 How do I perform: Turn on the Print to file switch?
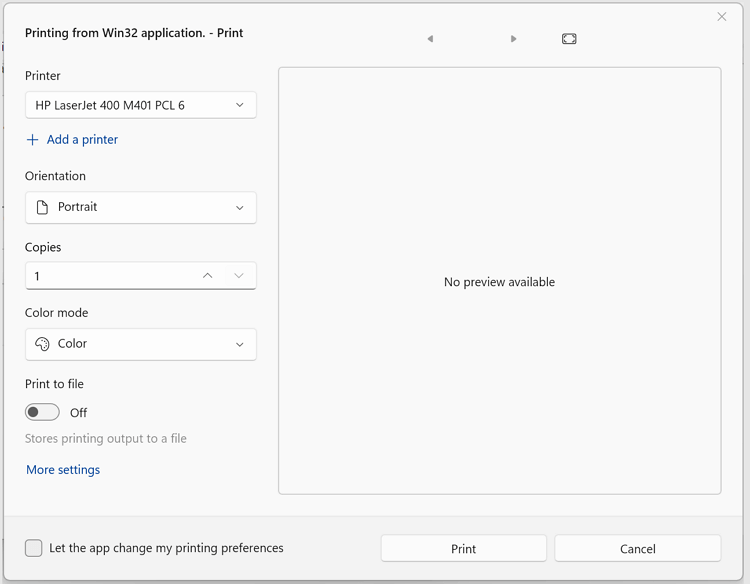click(43, 412)
